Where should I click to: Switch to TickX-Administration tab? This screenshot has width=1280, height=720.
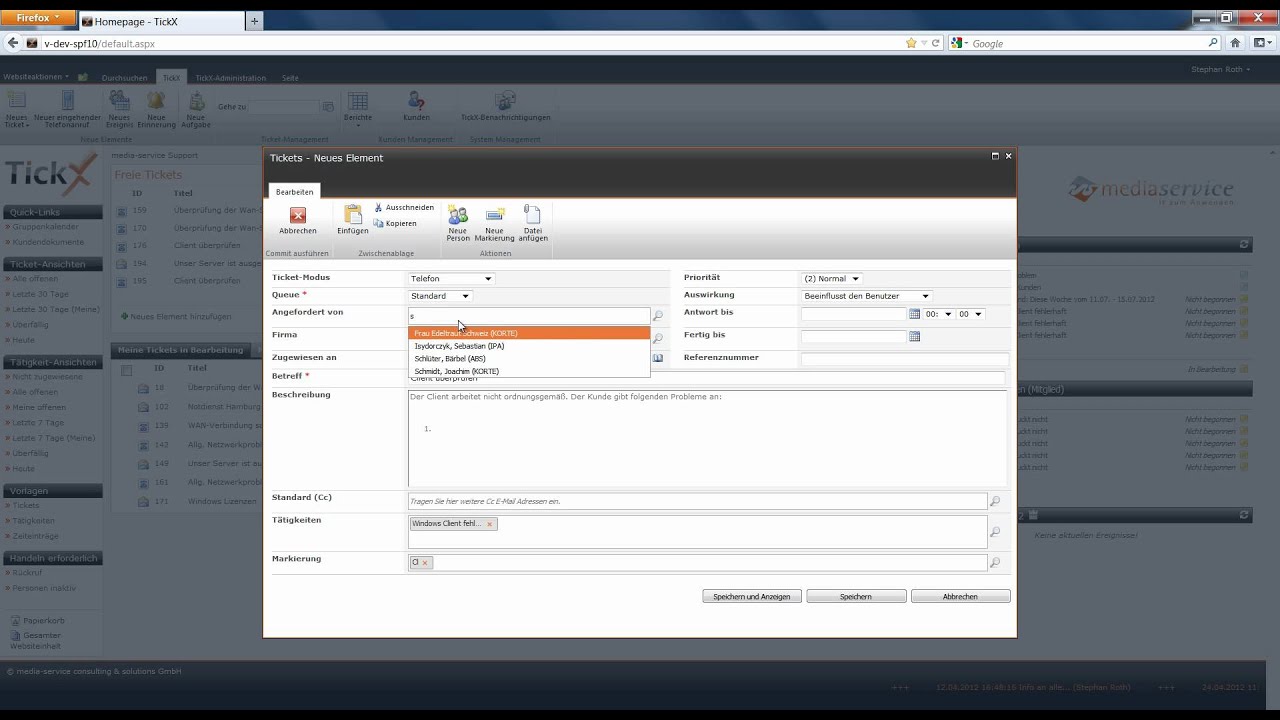click(x=231, y=78)
